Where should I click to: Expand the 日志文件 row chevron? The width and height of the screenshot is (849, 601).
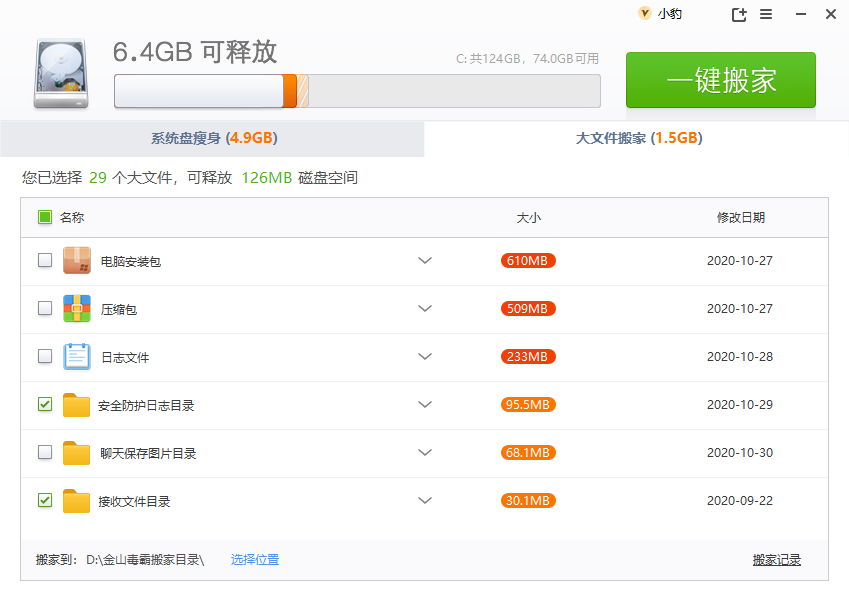pos(425,357)
